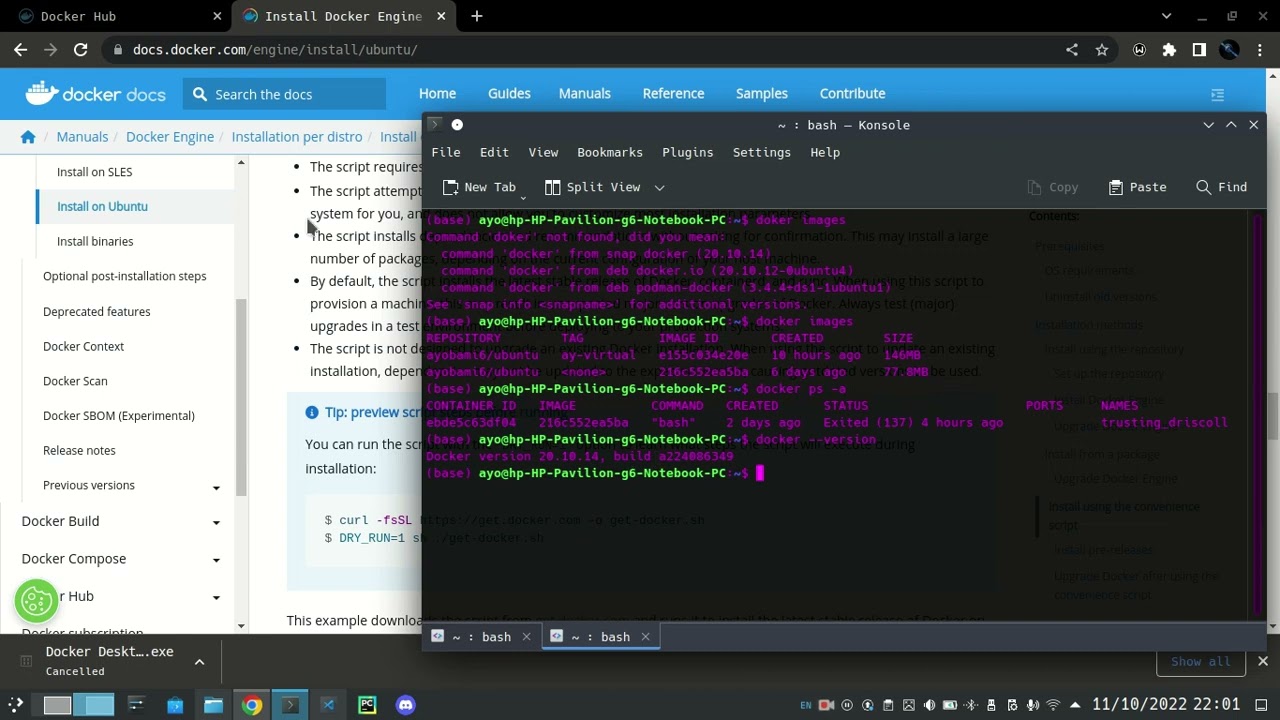Image resolution: width=1280 pixels, height=720 pixels.
Task: Expand Docker Compose sidebar section
Action: 216,560
